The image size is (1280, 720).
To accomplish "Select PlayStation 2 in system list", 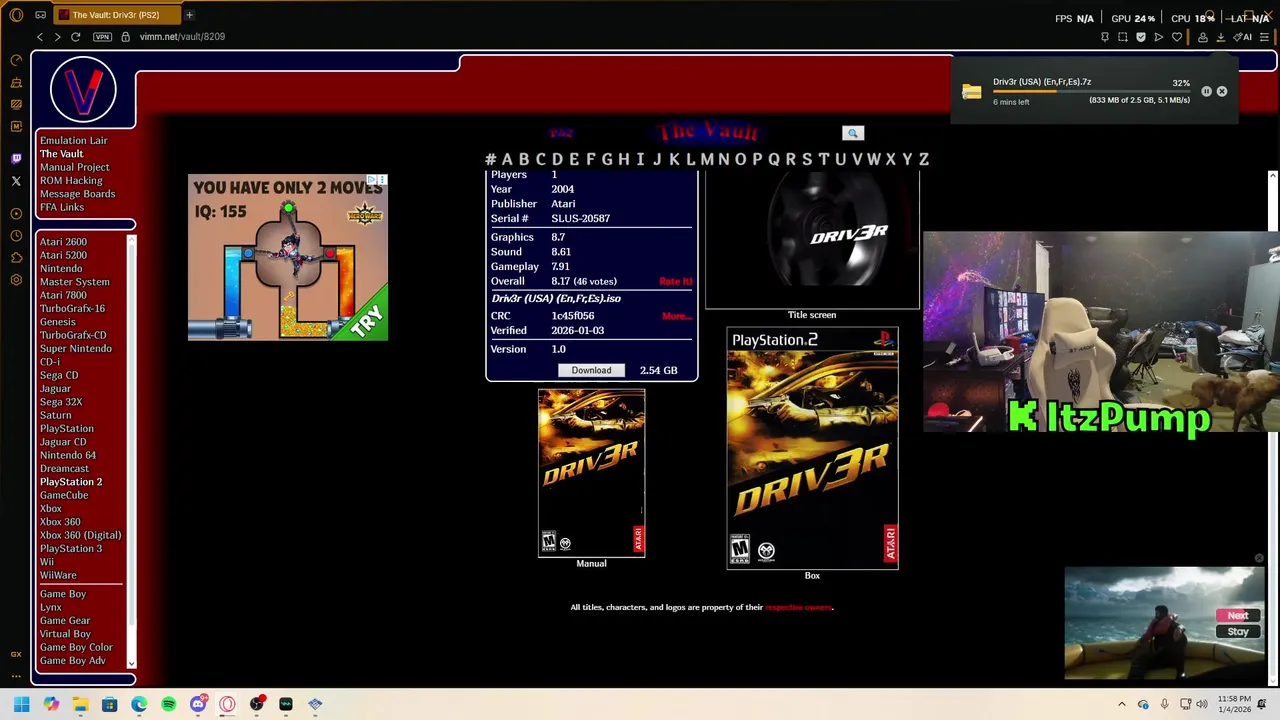I will (71, 482).
